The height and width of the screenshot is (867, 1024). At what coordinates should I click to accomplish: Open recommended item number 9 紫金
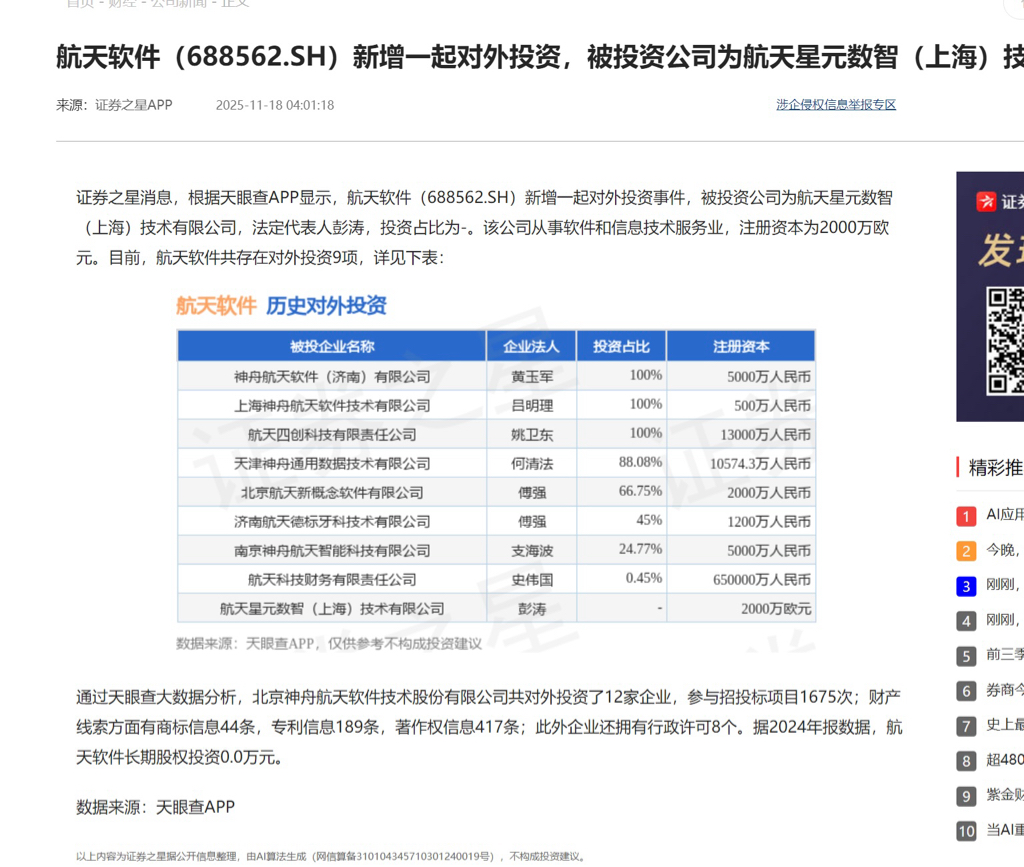pyautogui.click(x=1004, y=795)
